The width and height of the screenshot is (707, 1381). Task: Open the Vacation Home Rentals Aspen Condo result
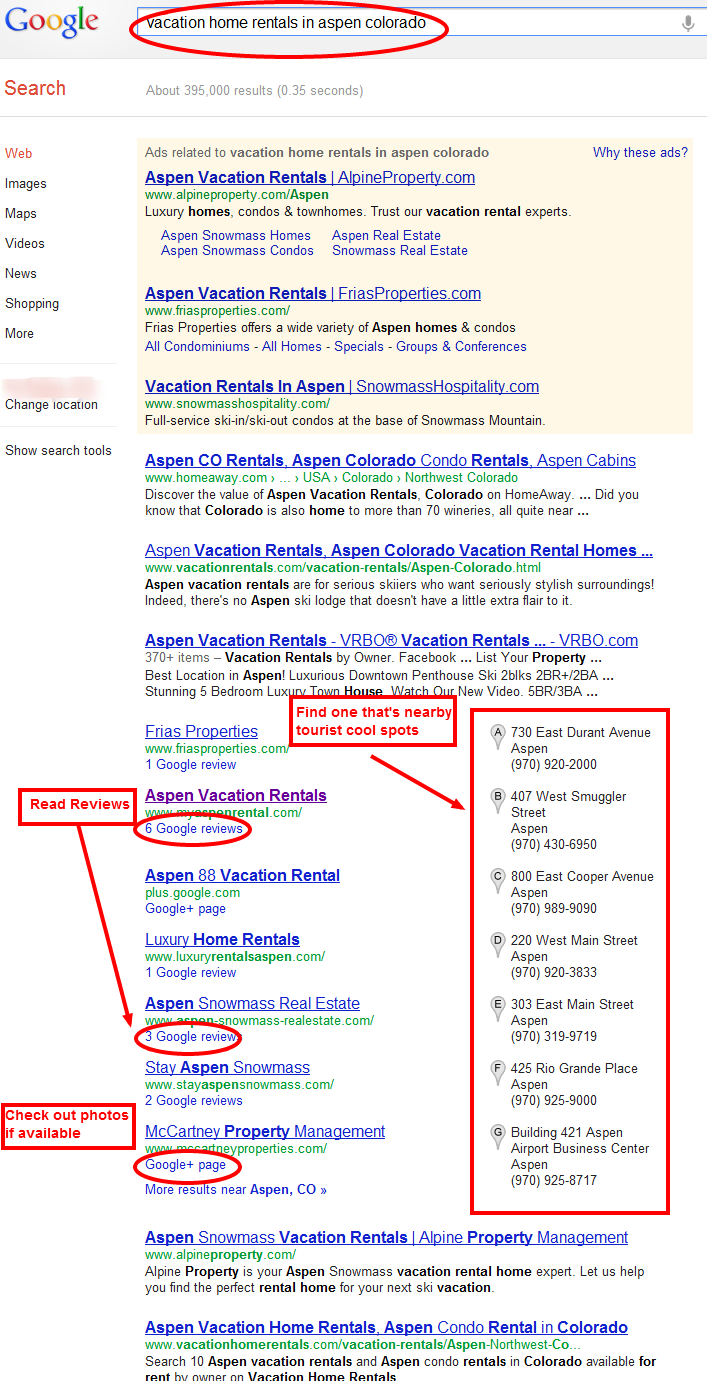point(386,1328)
